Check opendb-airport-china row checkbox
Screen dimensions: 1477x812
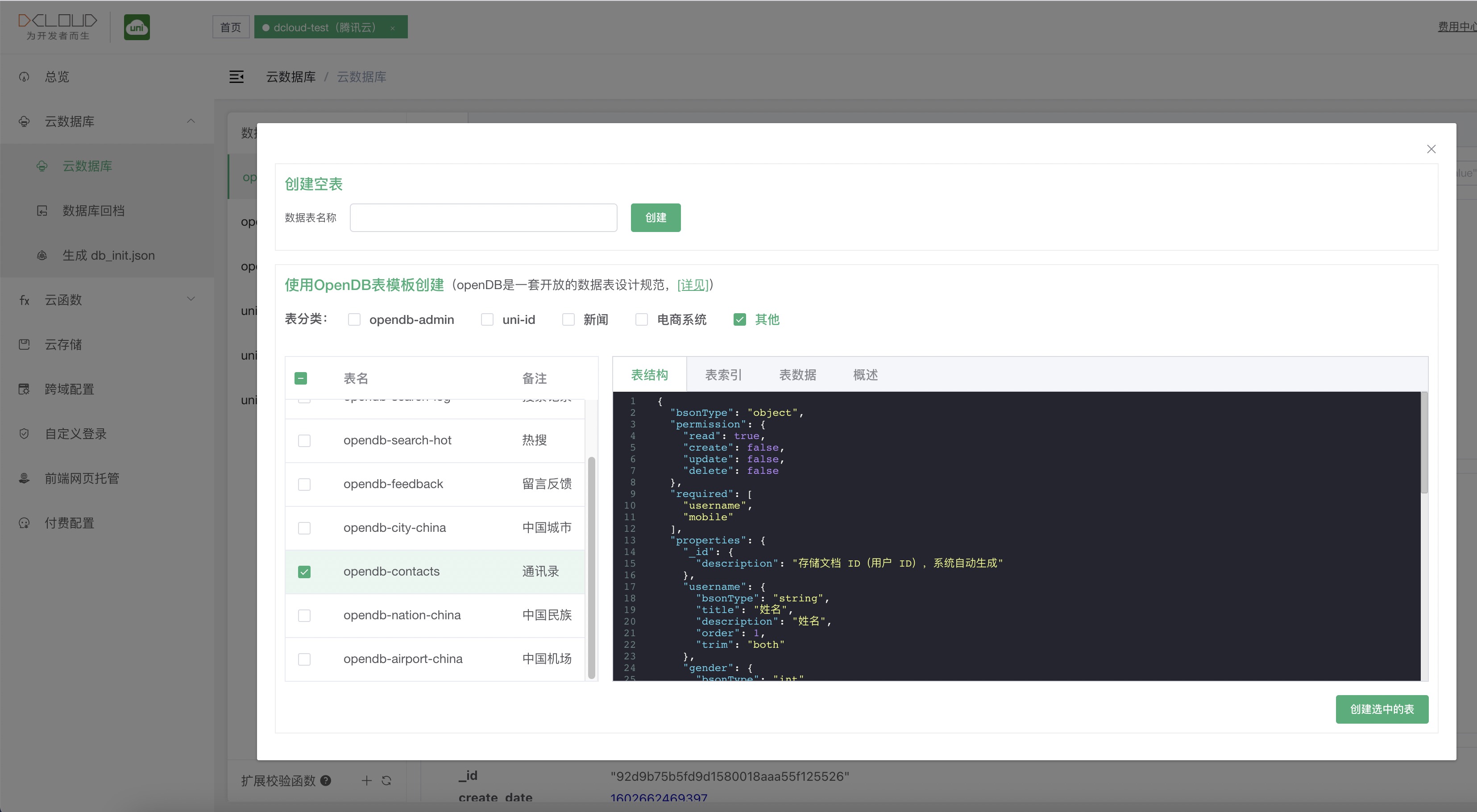[x=304, y=659]
